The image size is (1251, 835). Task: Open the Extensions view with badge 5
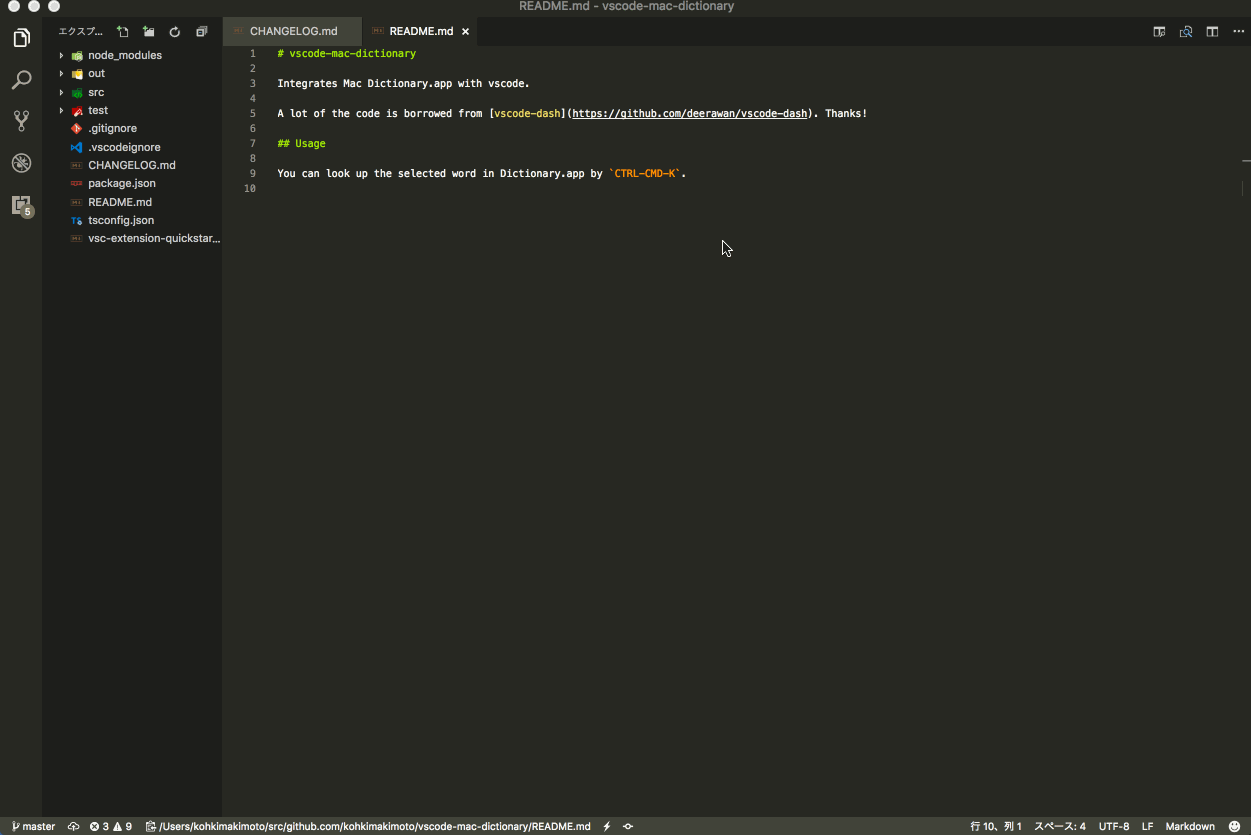[22, 206]
